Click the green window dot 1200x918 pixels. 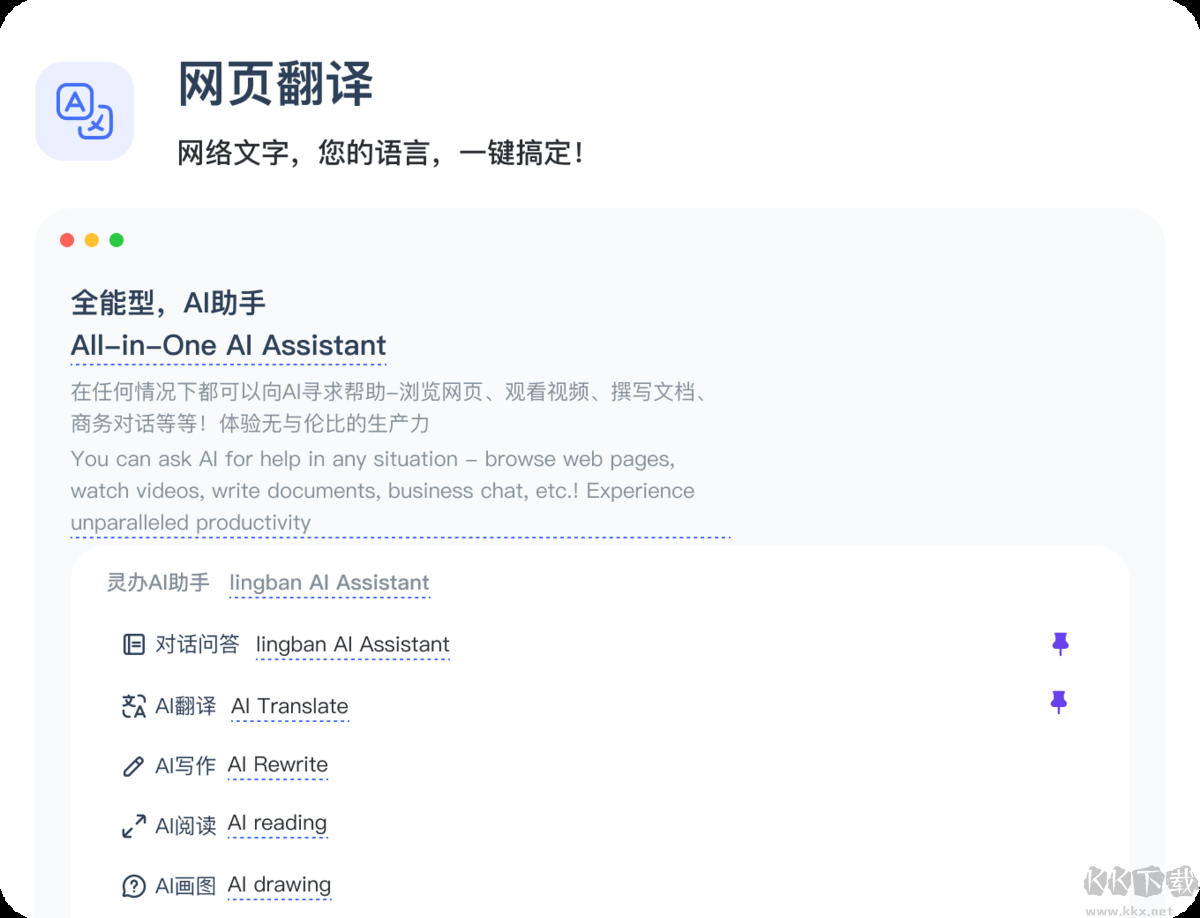point(116,240)
